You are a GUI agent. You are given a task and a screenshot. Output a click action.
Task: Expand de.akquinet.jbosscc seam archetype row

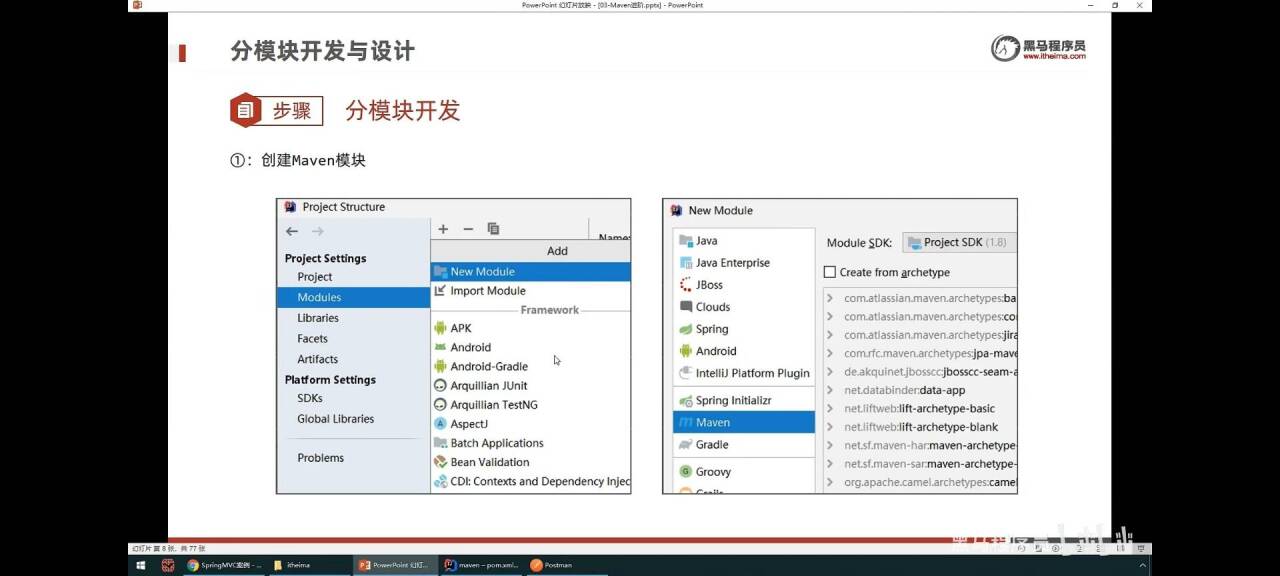coord(830,372)
